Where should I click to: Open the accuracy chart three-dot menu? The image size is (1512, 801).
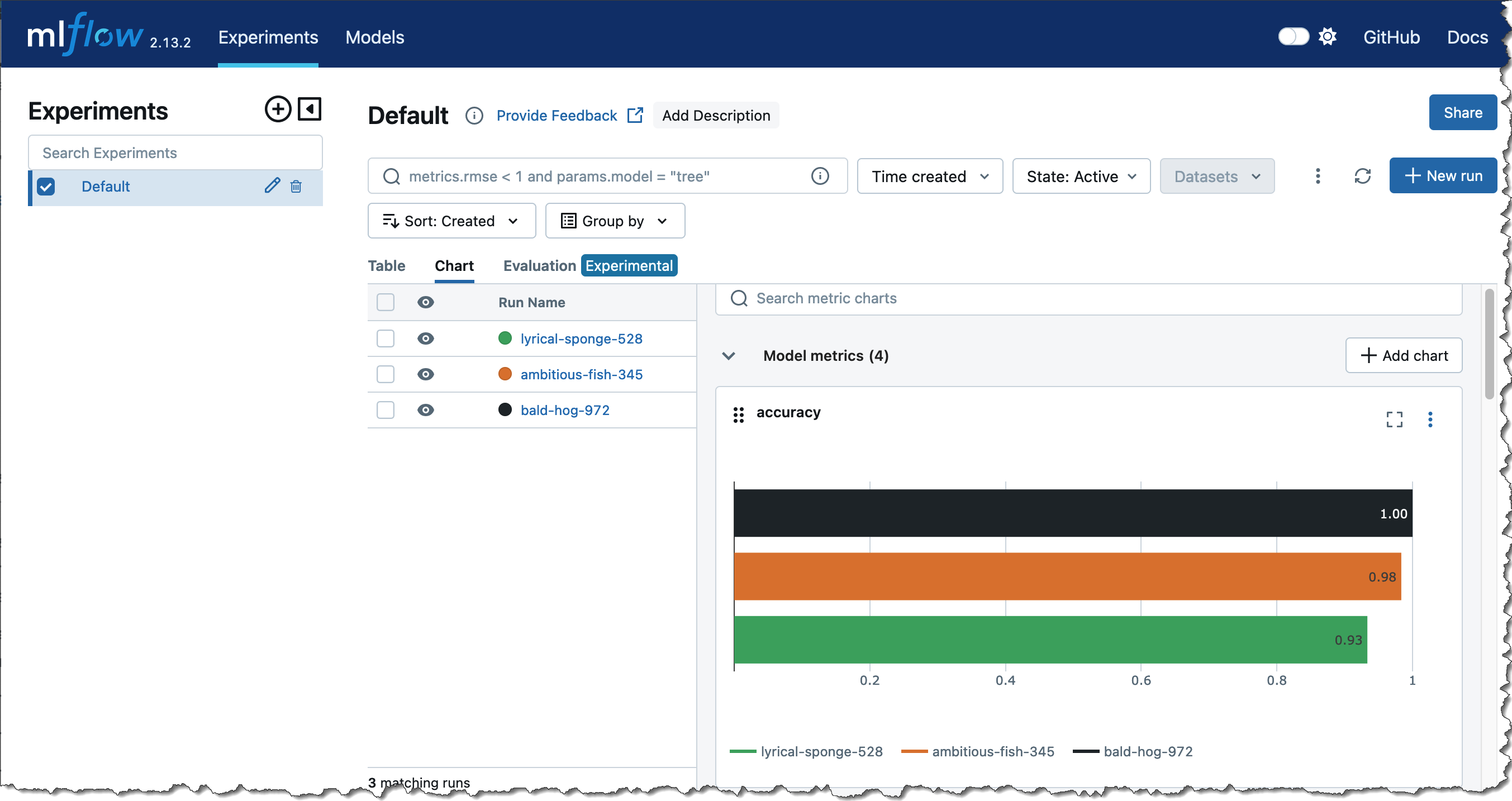(1430, 419)
